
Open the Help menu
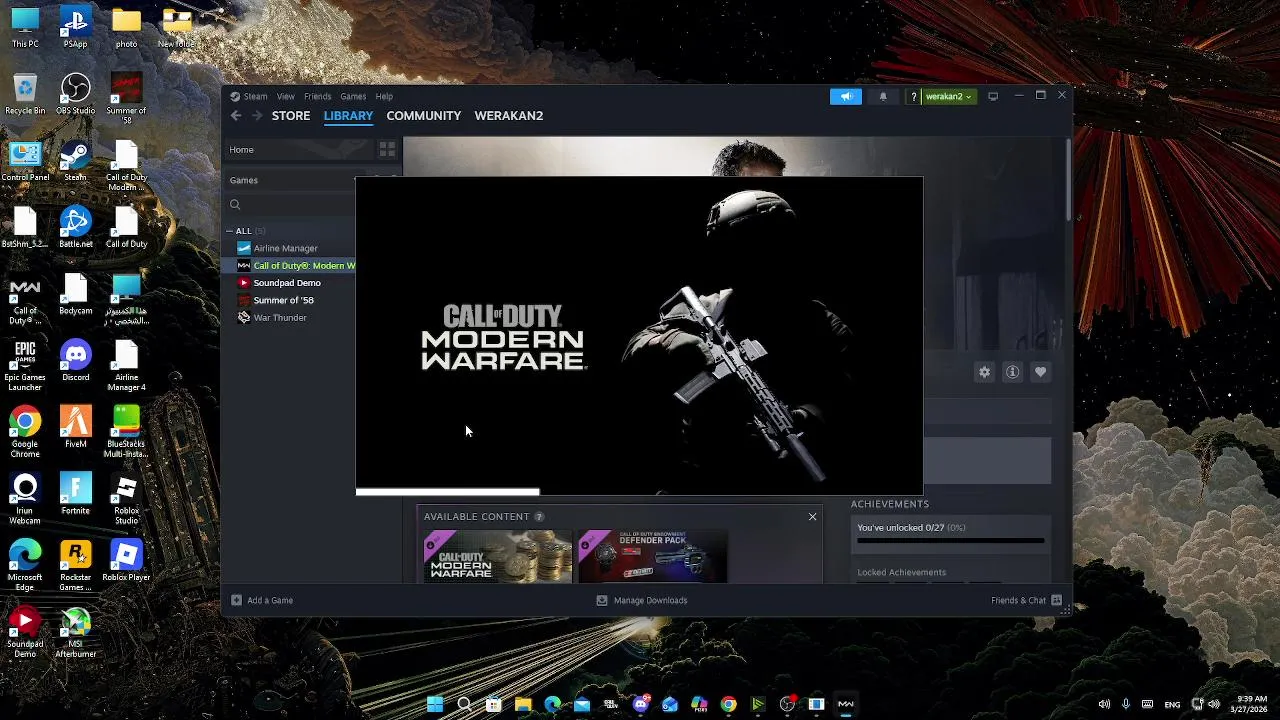384,96
